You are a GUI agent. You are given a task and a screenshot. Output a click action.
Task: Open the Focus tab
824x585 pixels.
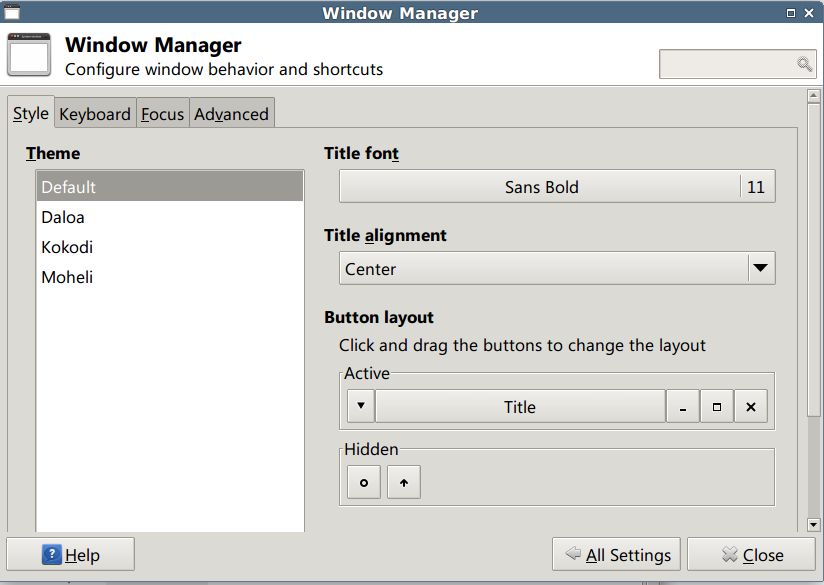click(162, 114)
